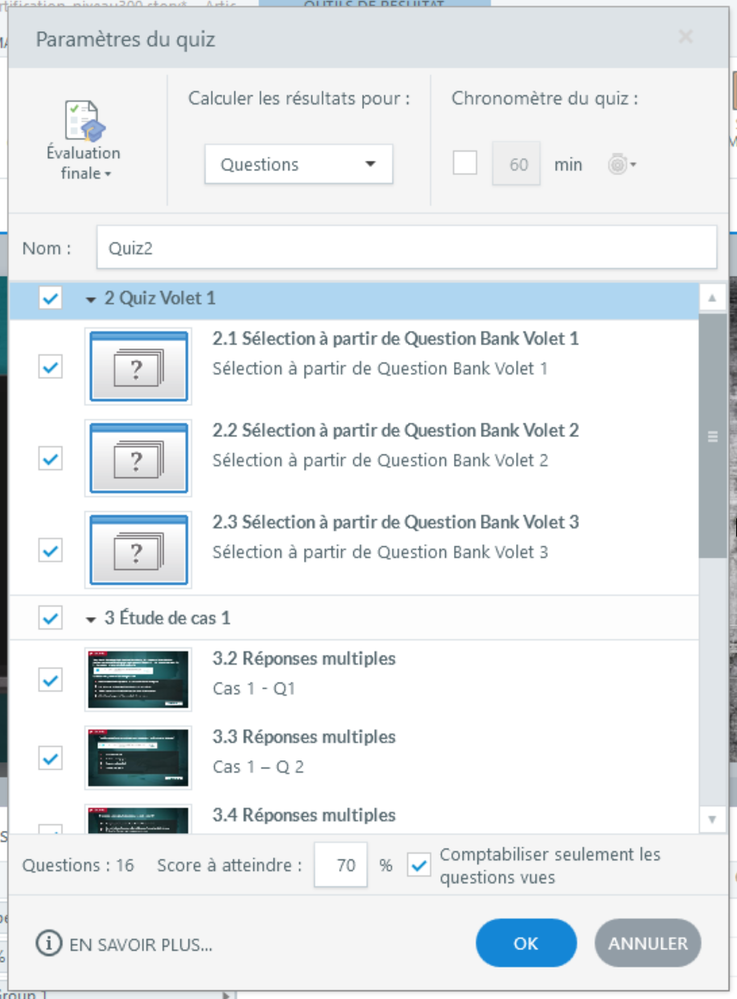The image size is (737, 999).
Task: Open the timer options dropdown arrow
Action: click(633, 164)
